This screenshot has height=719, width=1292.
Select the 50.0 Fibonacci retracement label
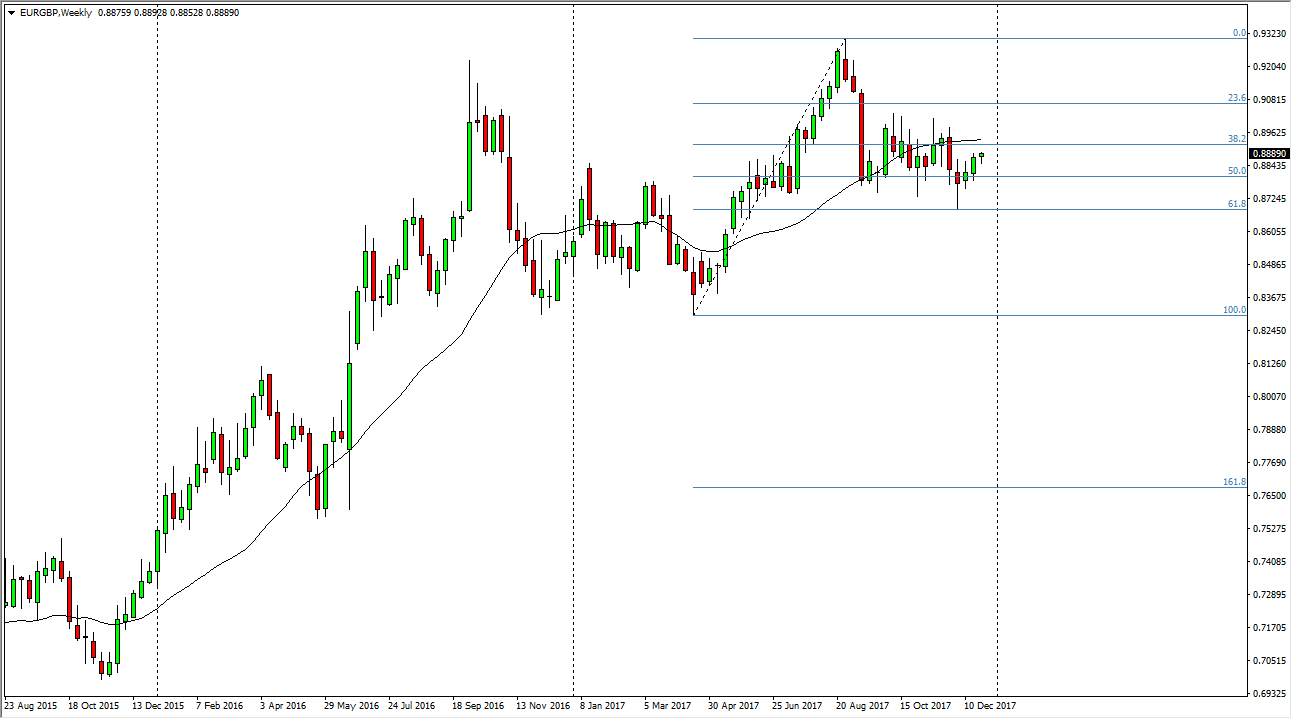1236,171
